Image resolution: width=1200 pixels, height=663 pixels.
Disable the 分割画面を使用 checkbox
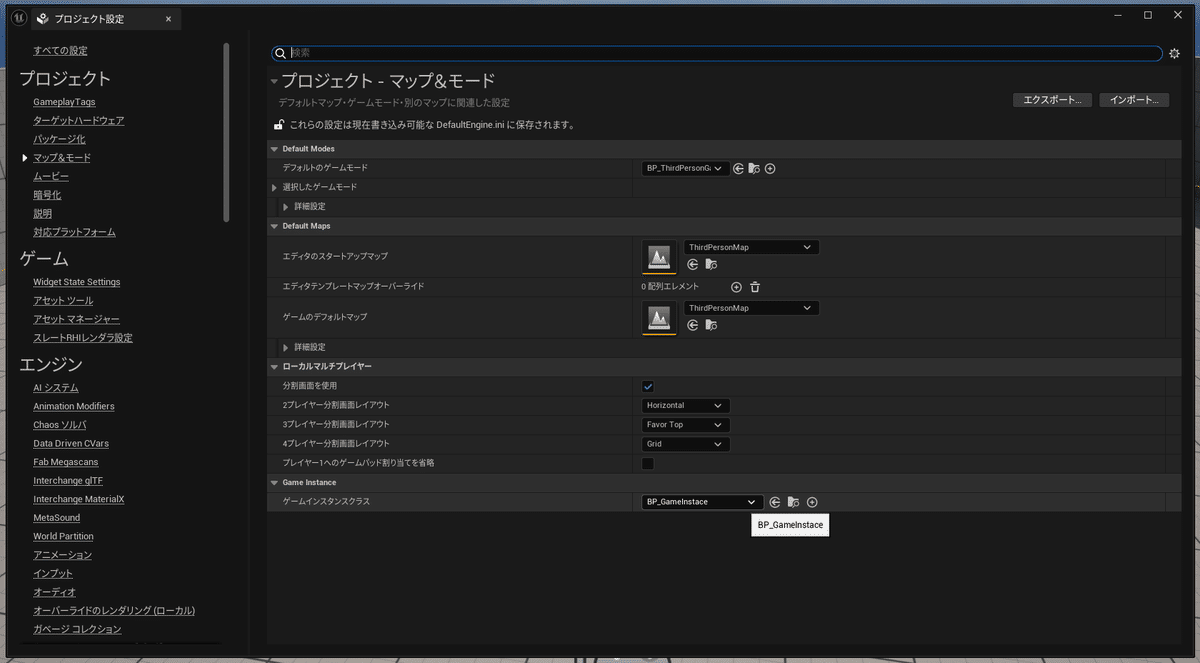(x=648, y=386)
